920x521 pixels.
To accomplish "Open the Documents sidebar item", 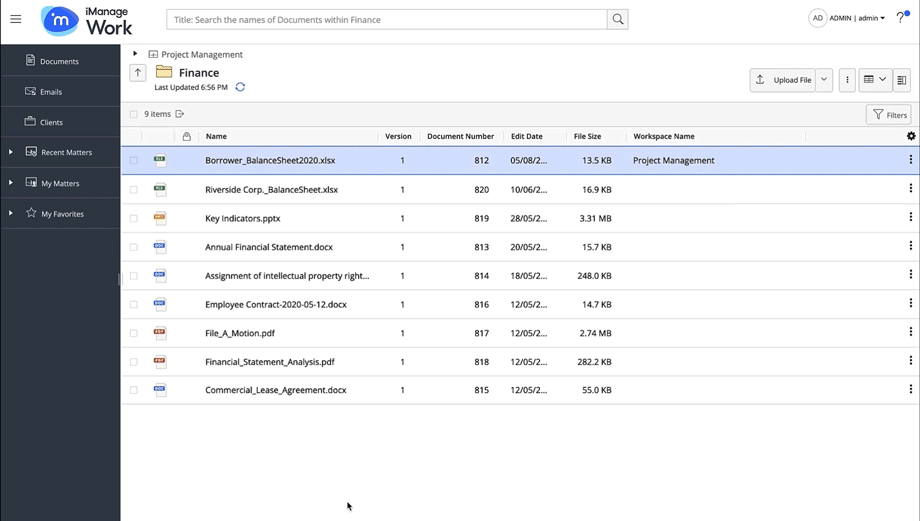I will [x=59, y=61].
